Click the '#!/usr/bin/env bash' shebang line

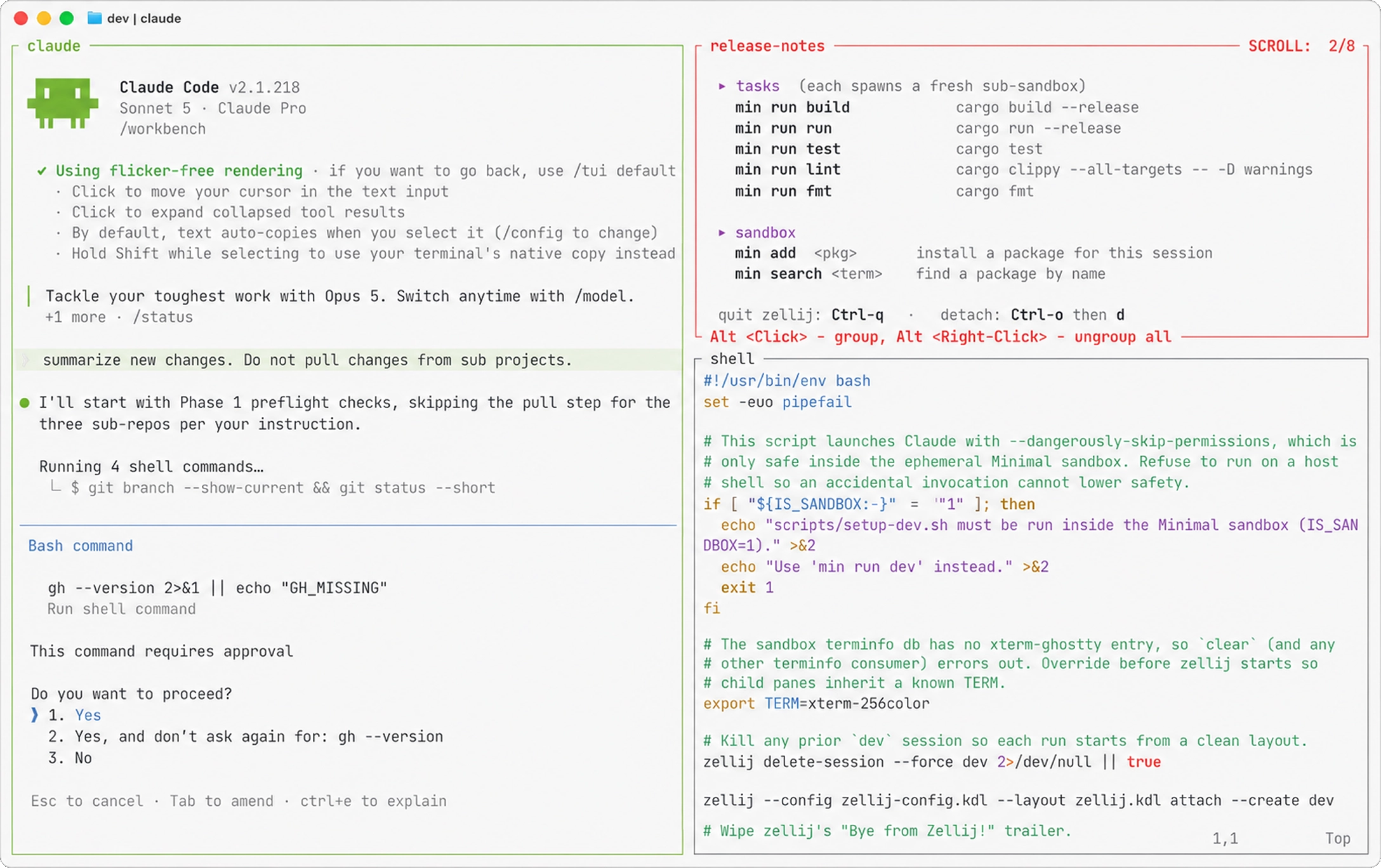click(x=787, y=381)
